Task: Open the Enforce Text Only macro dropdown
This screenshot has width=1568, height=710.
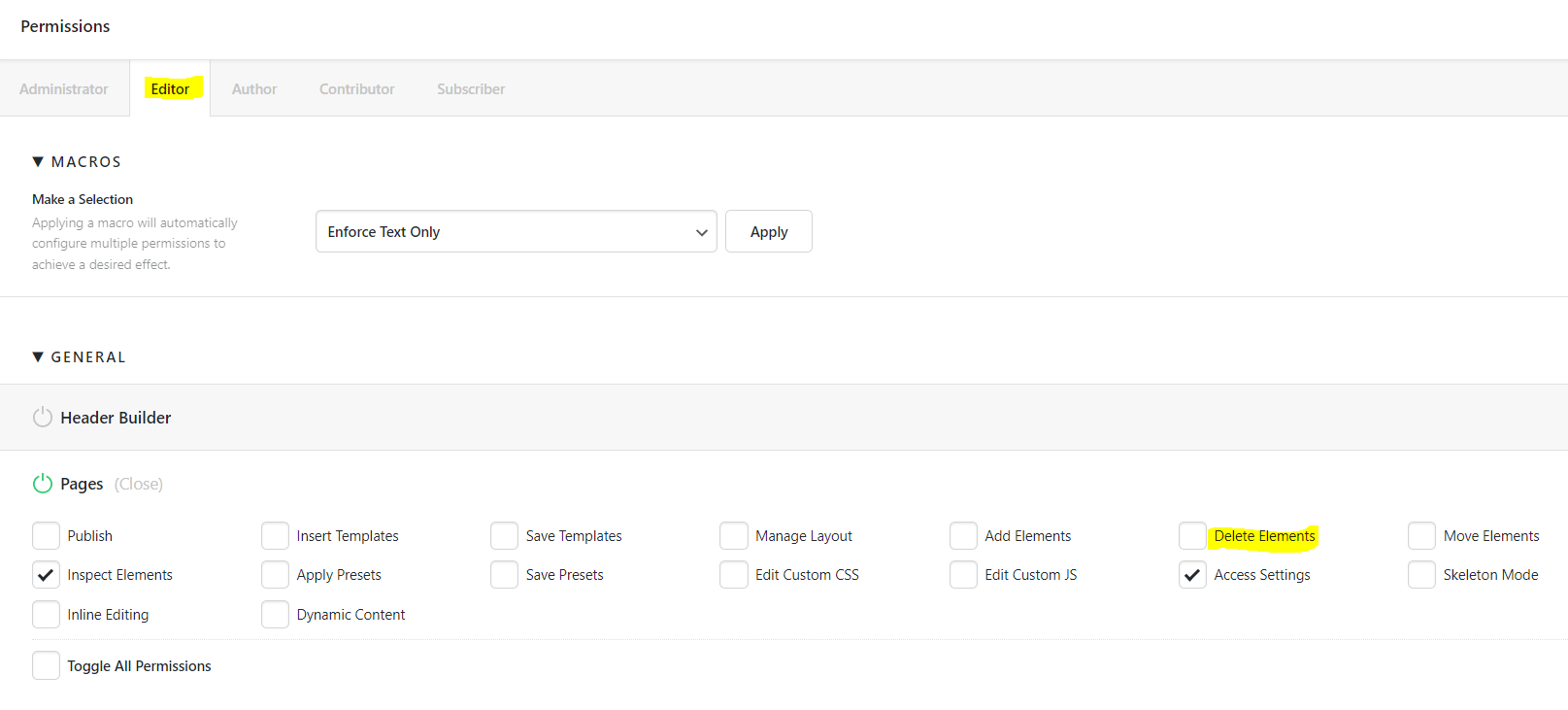Action: coord(517,231)
